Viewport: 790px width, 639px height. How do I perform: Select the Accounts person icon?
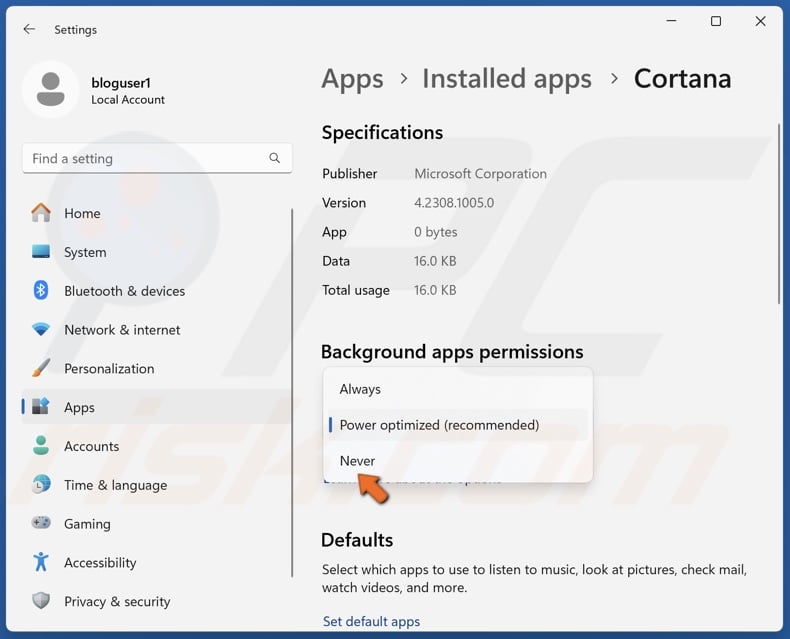41,446
